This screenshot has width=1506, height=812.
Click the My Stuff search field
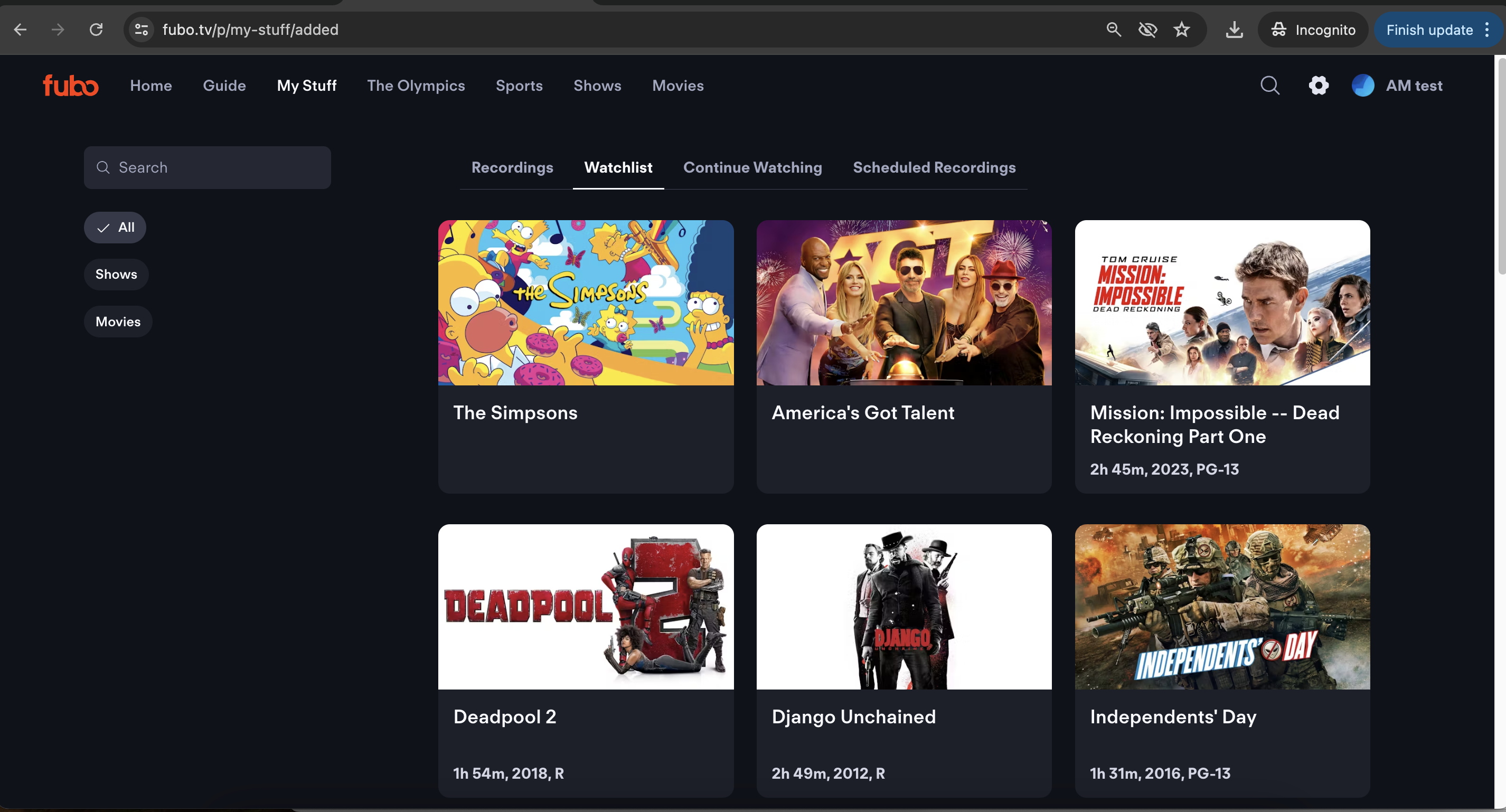tap(208, 167)
